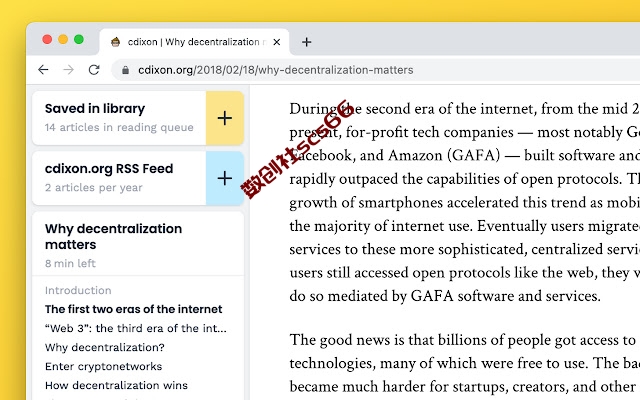Click the lock icon in address bar
Image resolution: width=640 pixels, height=400 pixels.
coord(125,70)
